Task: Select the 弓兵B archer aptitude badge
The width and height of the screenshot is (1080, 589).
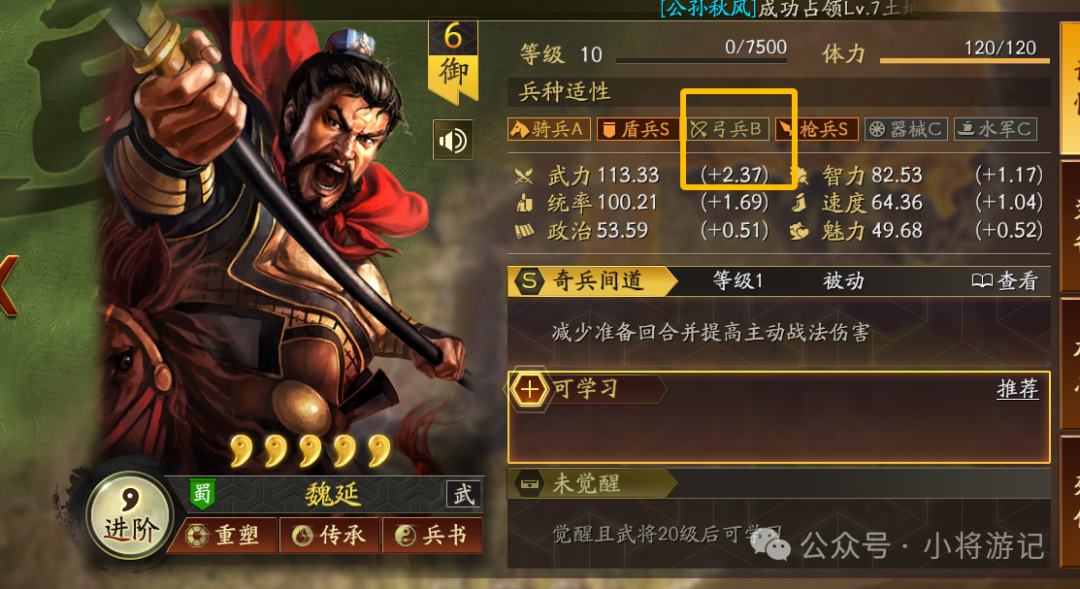Action: click(727, 129)
